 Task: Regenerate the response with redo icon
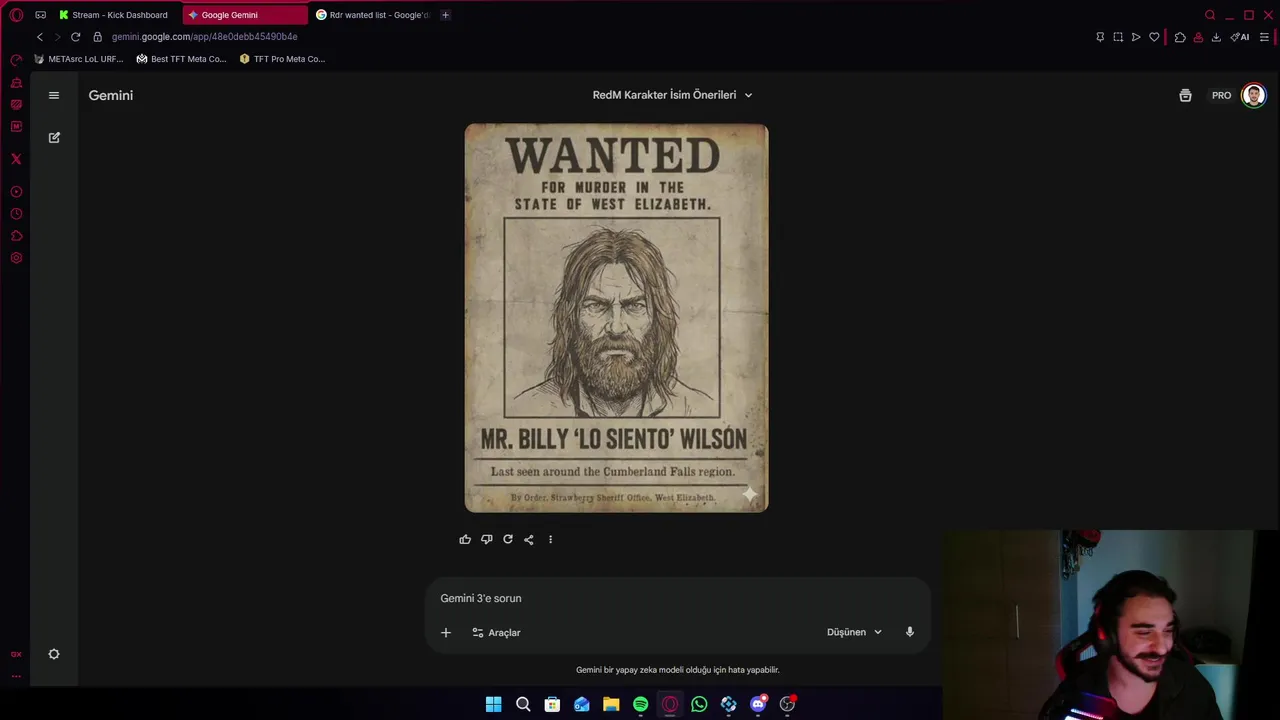pos(508,539)
